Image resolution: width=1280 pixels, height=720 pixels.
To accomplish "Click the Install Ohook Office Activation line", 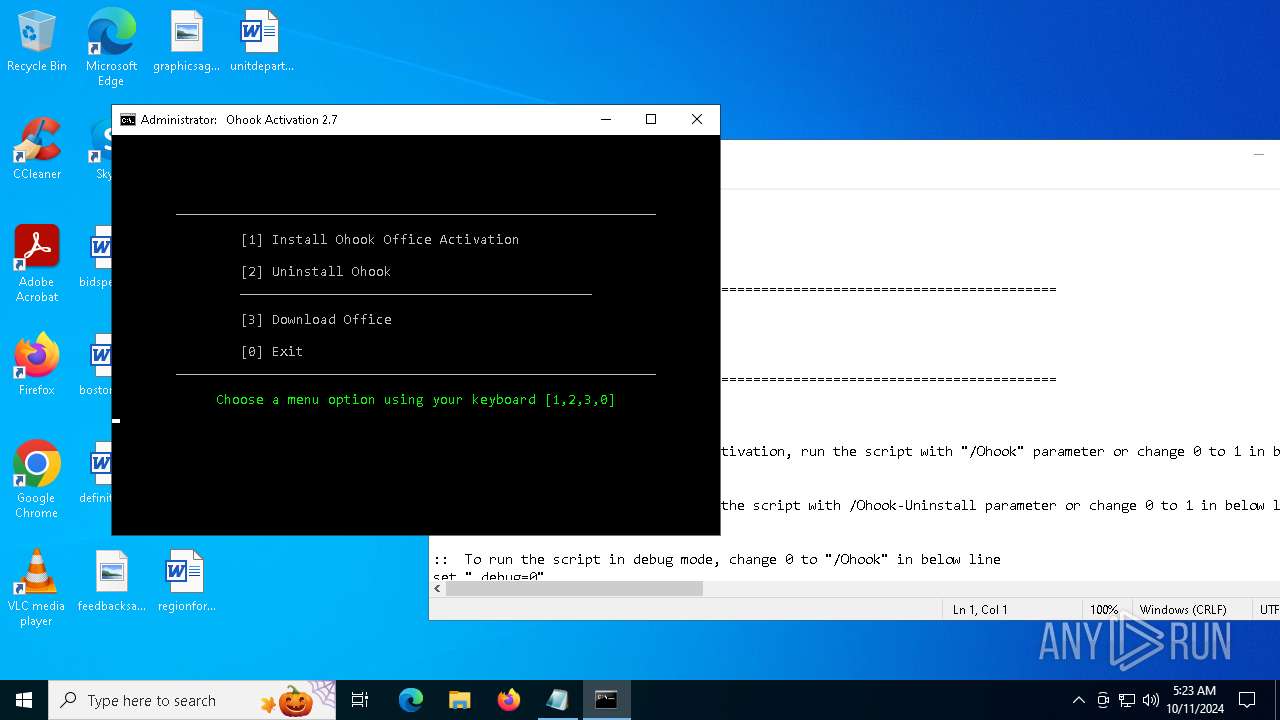I will [380, 240].
